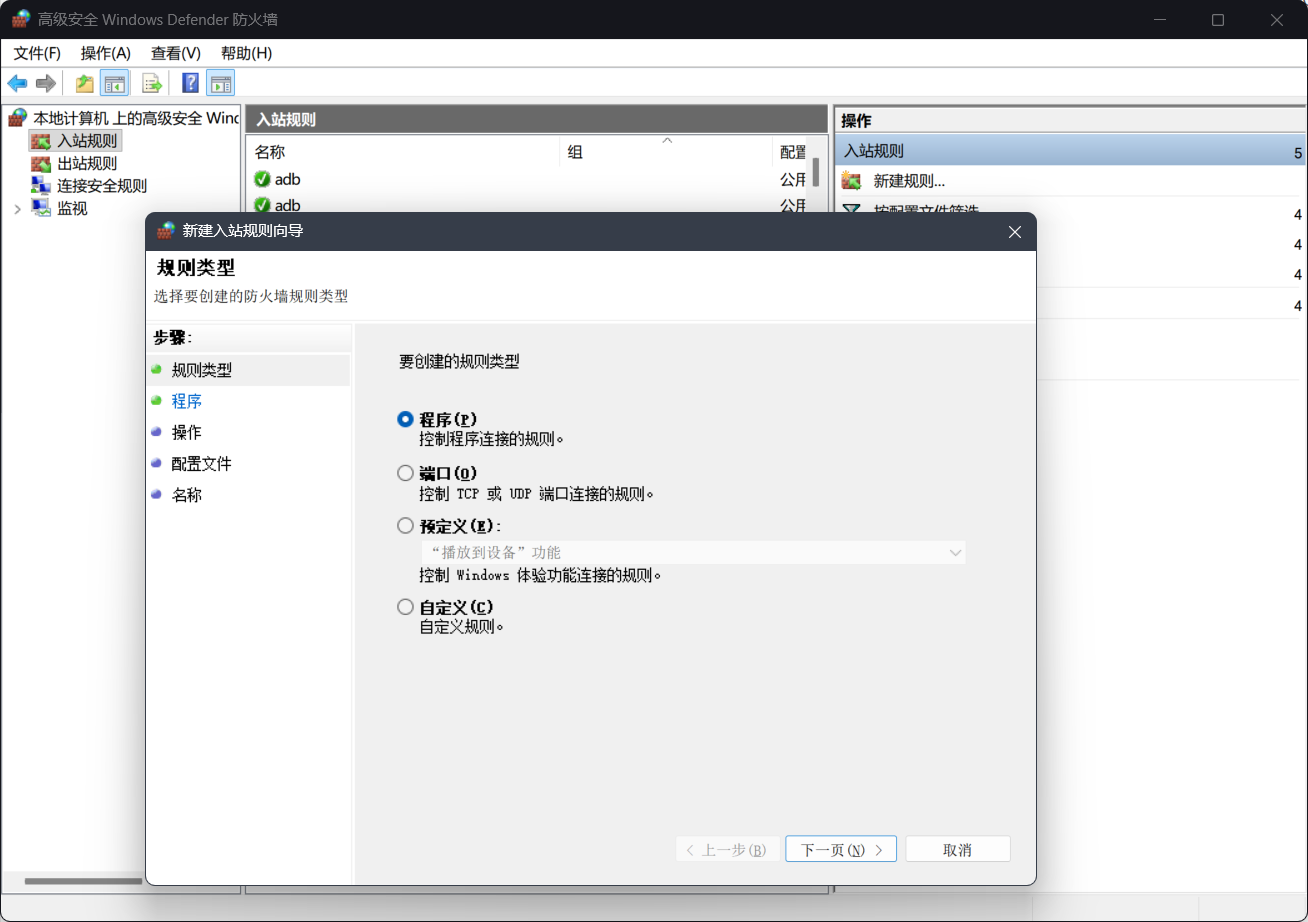Viewport: 1308px width, 922px height.
Task: Click the 新建规则 icon in actions pane
Action: pos(851,181)
